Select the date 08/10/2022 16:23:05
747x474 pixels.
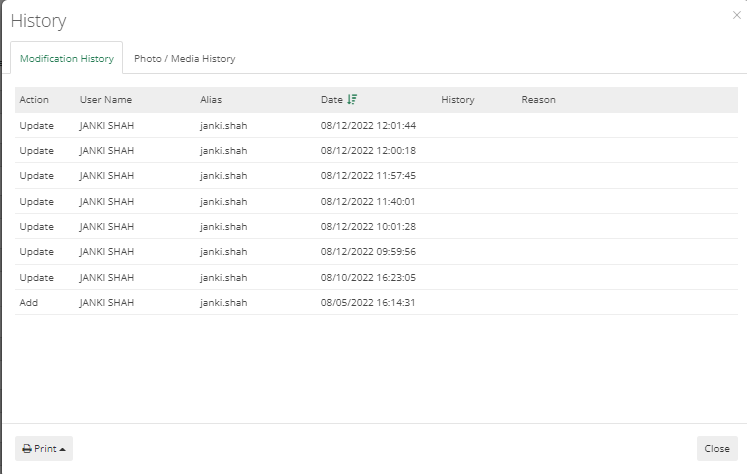point(368,277)
